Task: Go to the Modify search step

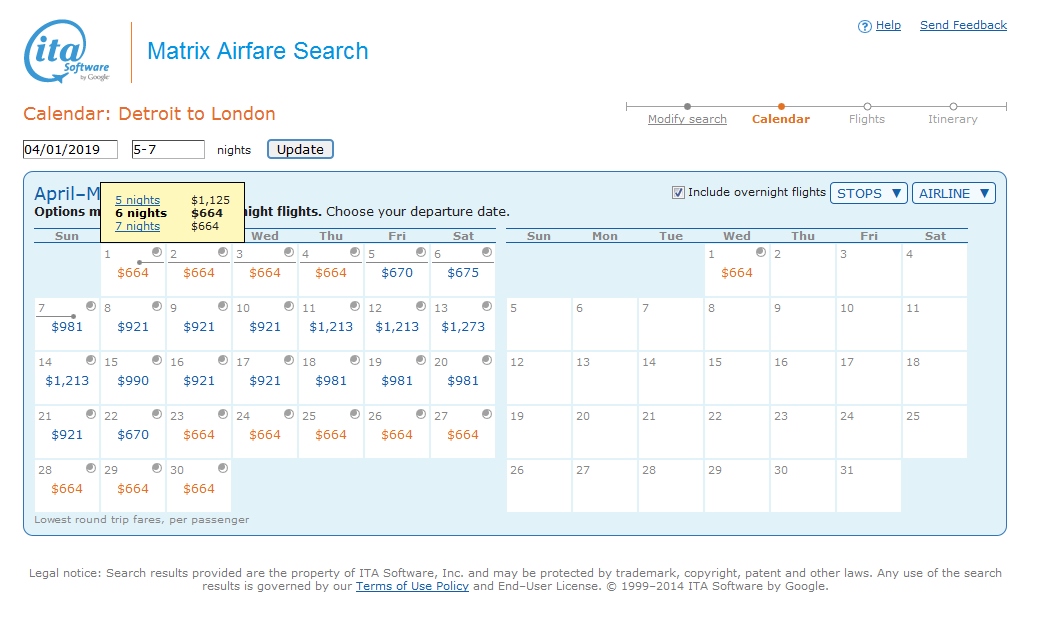Action: pyautogui.click(x=687, y=119)
